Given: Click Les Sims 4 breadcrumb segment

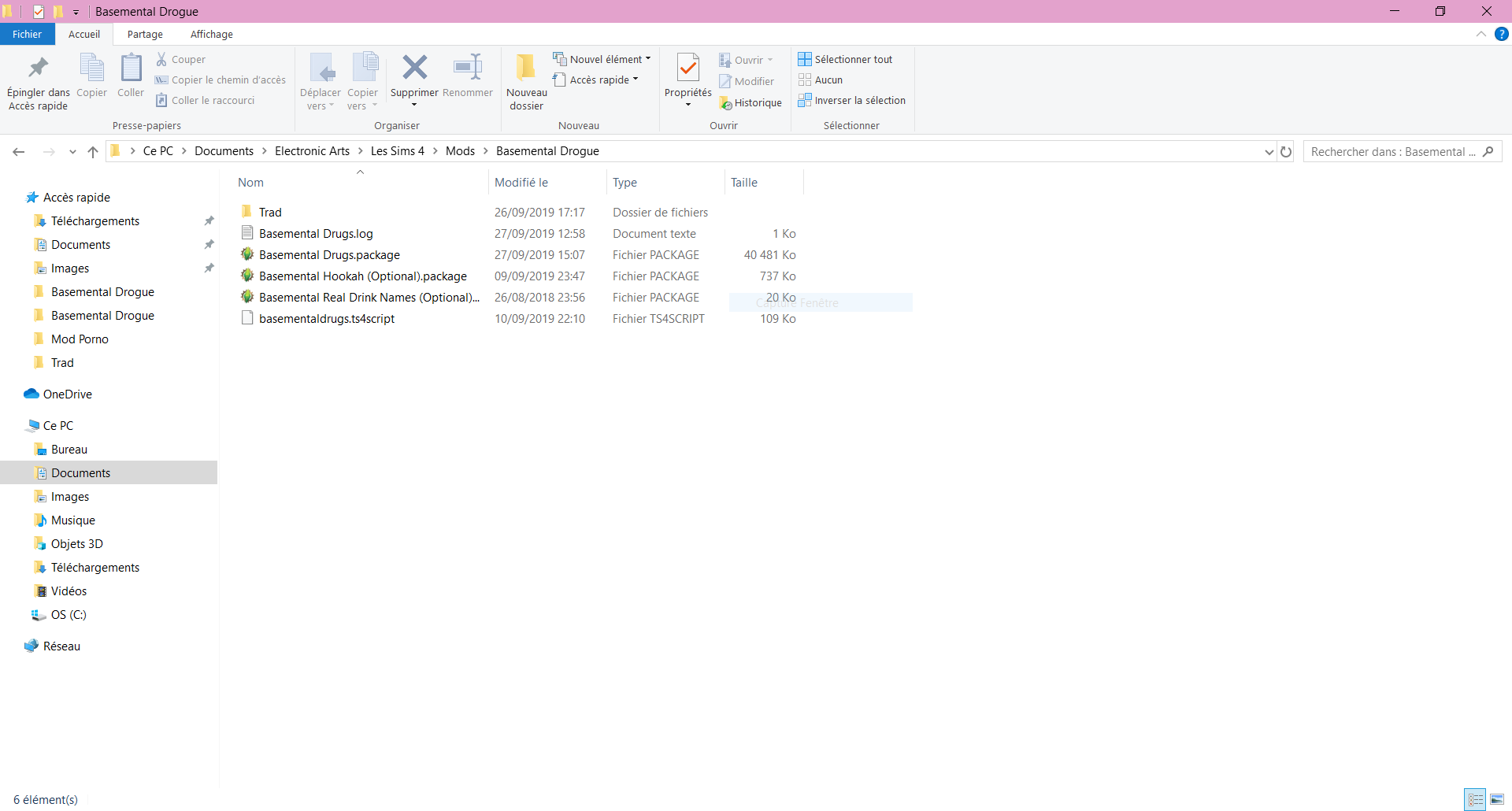Looking at the screenshot, I should point(398,151).
